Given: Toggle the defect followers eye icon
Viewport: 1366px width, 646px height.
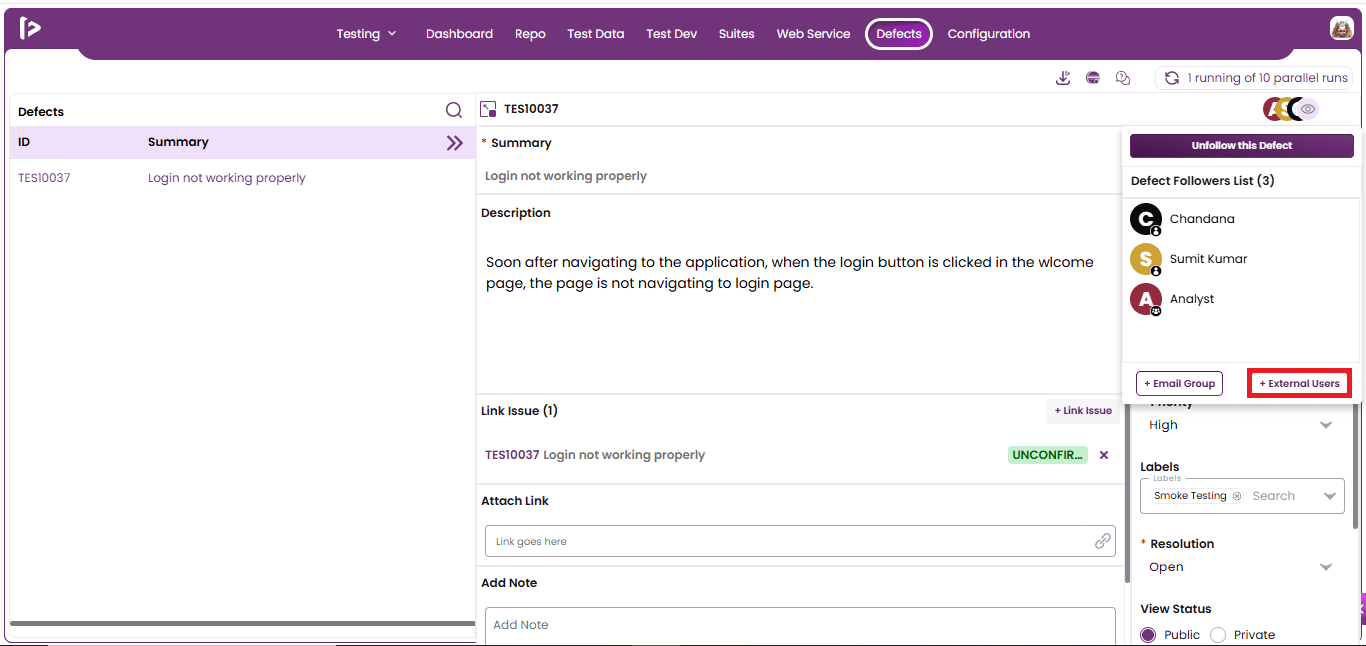Looking at the screenshot, I should coord(1307,109).
